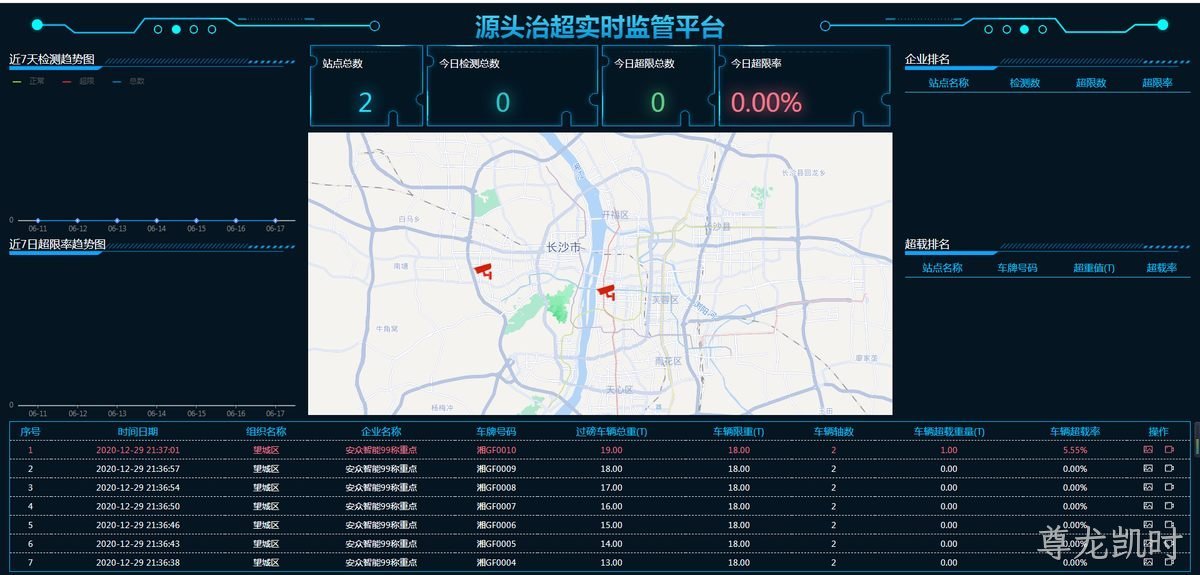Select the red camera marker near 天心区 river
The width and height of the screenshot is (1200, 575).
(606, 290)
